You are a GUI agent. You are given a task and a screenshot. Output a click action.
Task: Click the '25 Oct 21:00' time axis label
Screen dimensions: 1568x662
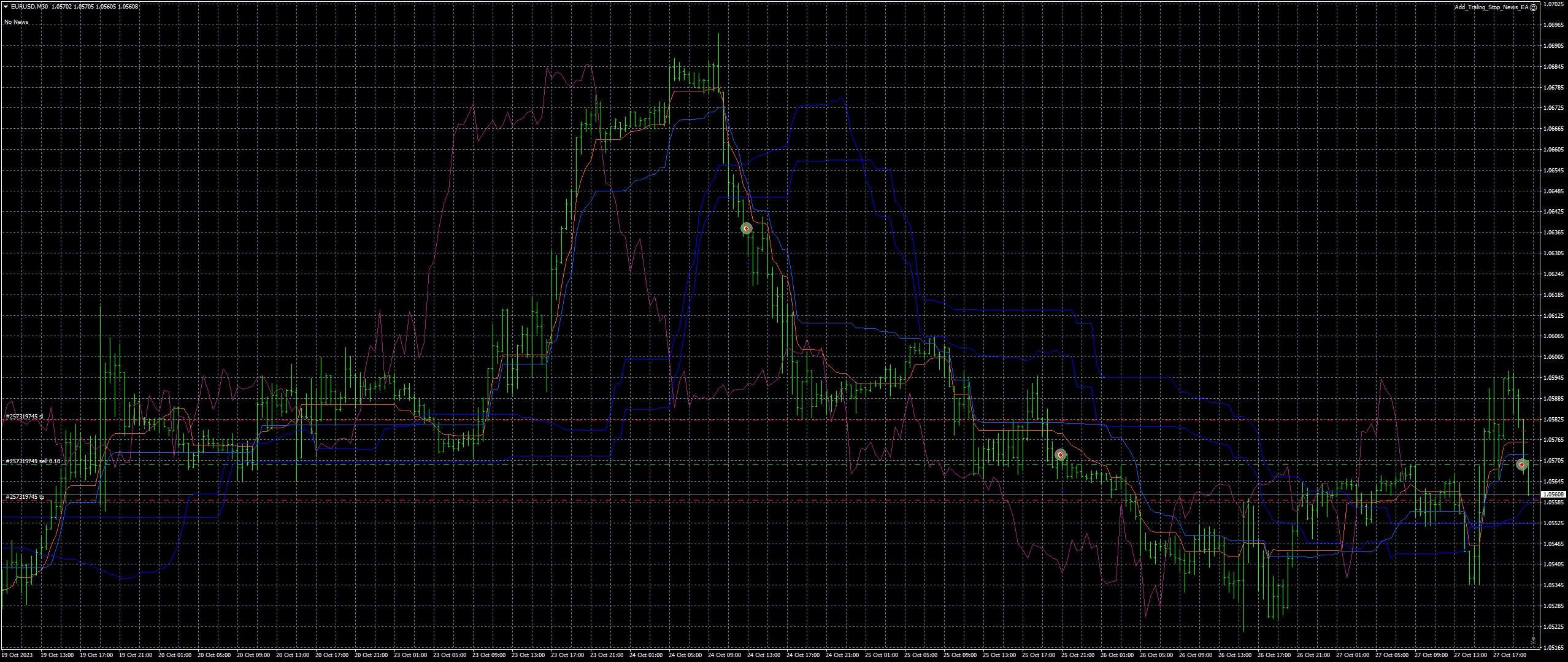coord(1078,655)
